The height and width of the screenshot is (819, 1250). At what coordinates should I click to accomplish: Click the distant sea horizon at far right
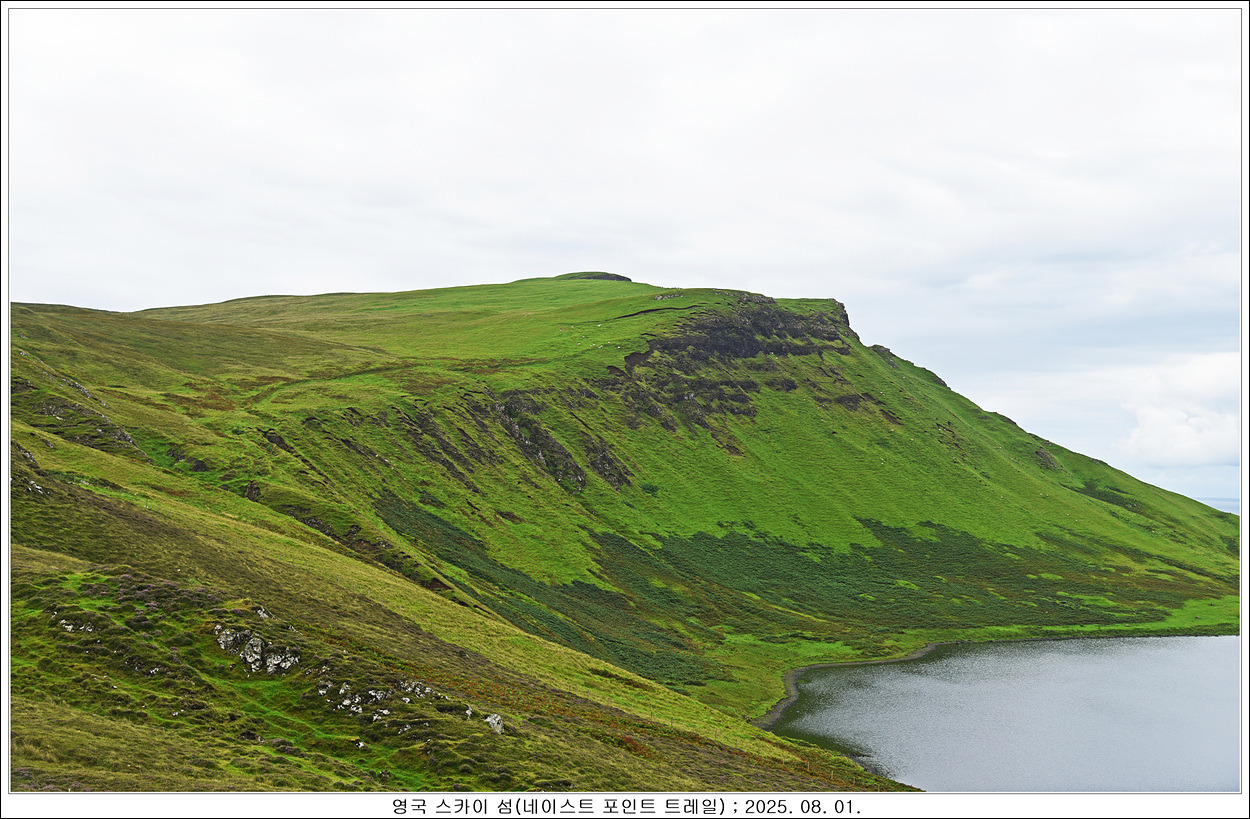point(1220,503)
